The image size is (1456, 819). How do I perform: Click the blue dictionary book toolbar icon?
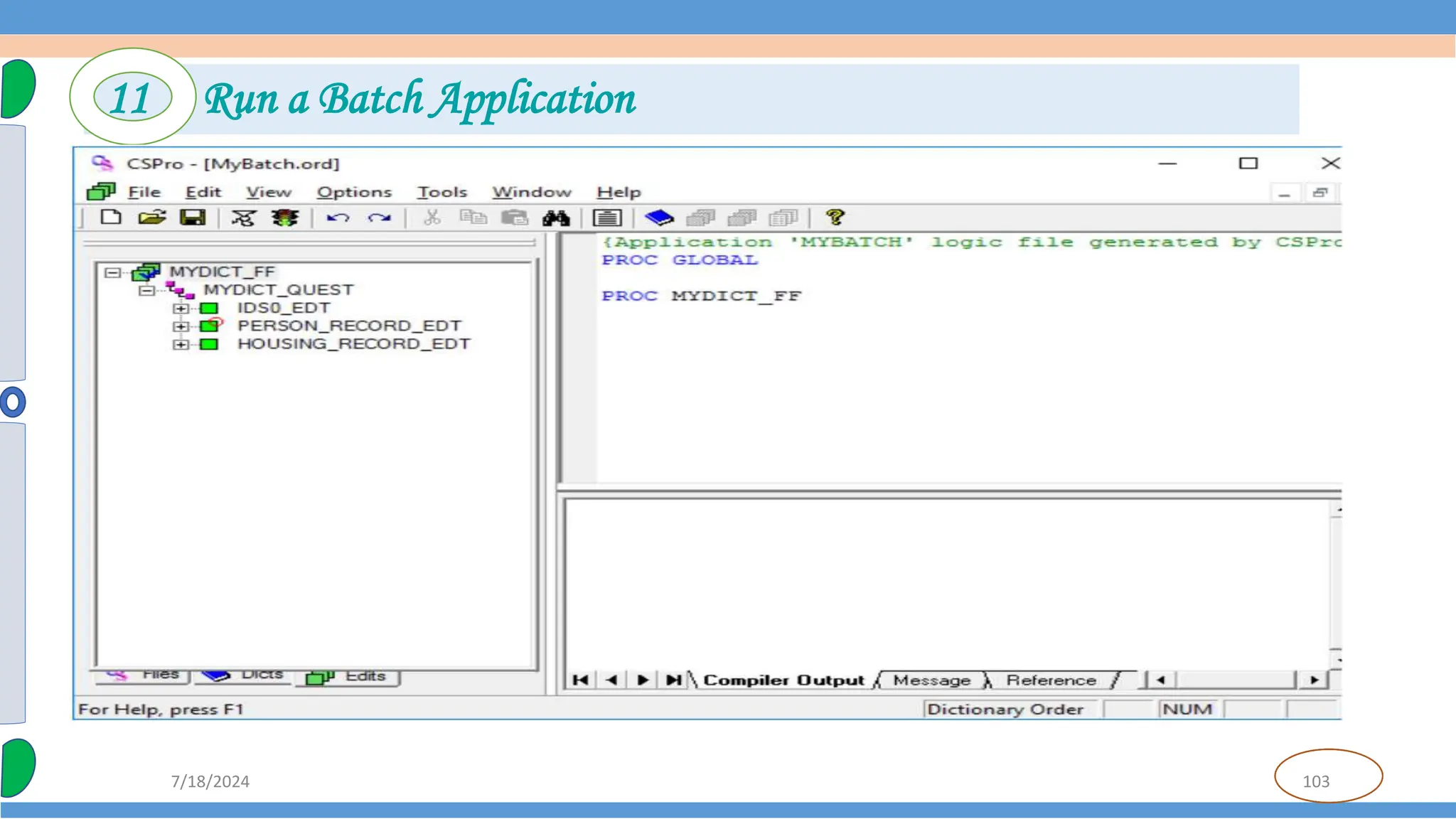coord(659,218)
